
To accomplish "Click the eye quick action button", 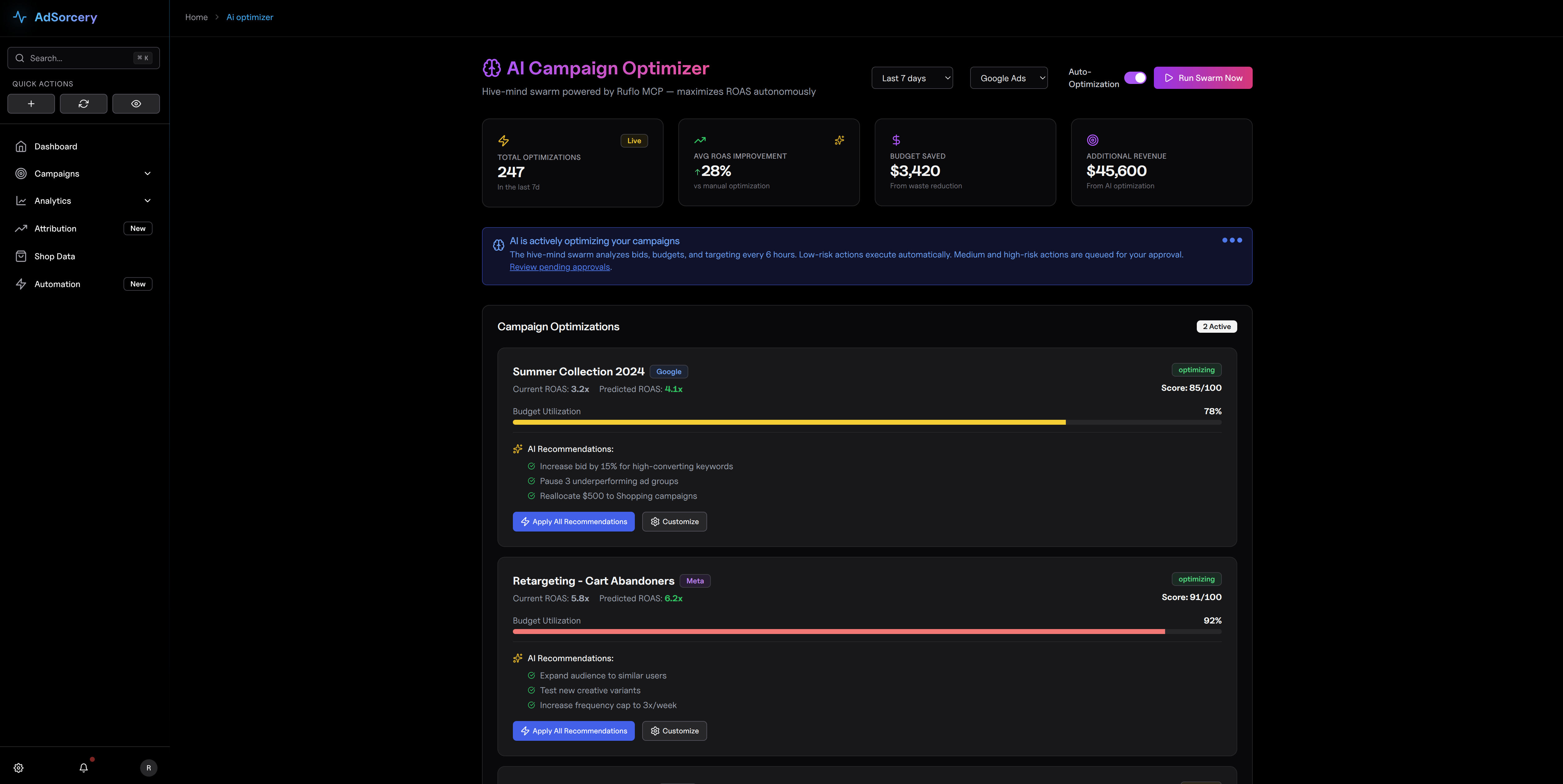I will (x=136, y=104).
